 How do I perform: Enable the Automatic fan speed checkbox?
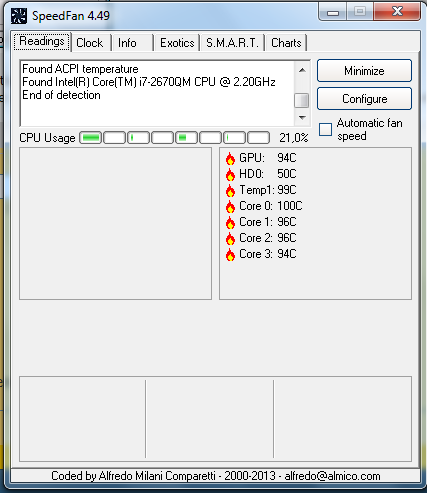point(325,129)
